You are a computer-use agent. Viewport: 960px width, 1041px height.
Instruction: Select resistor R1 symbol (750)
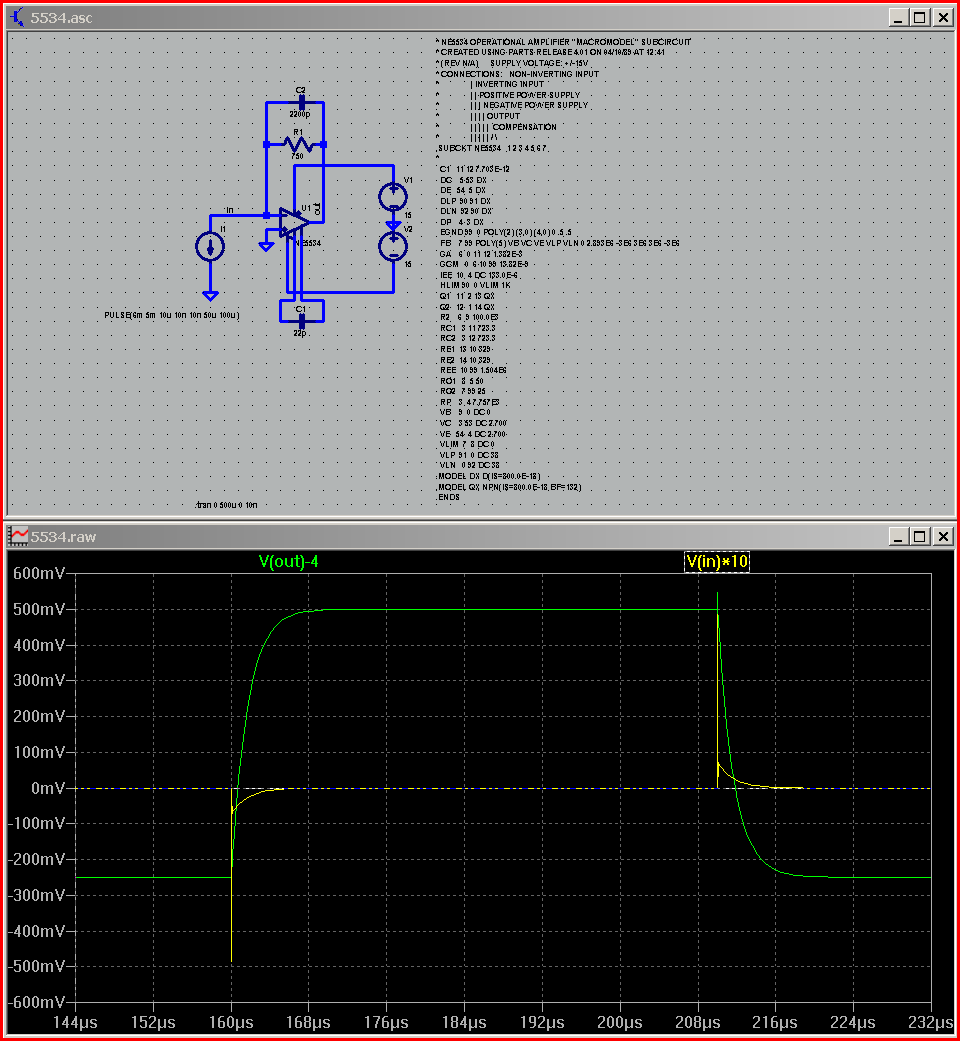click(x=297, y=144)
